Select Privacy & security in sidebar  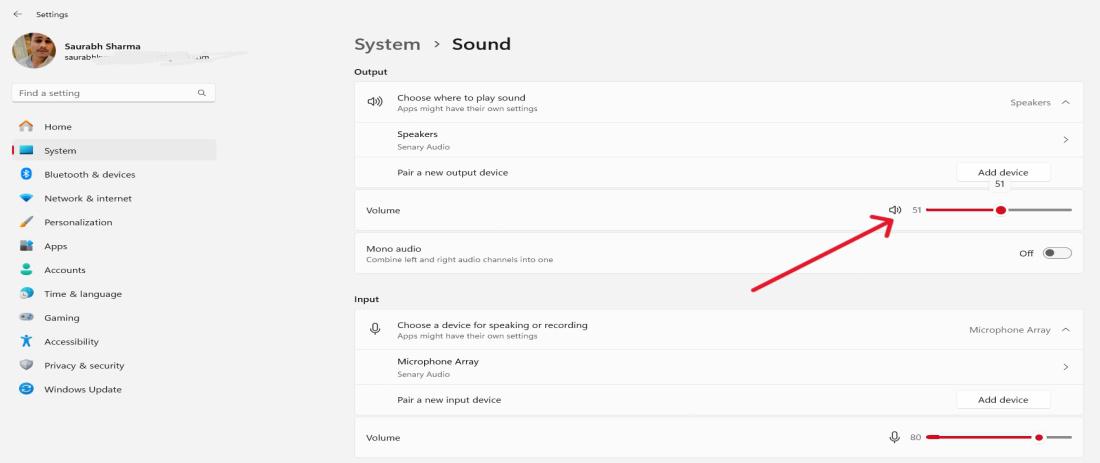click(85, 365)
